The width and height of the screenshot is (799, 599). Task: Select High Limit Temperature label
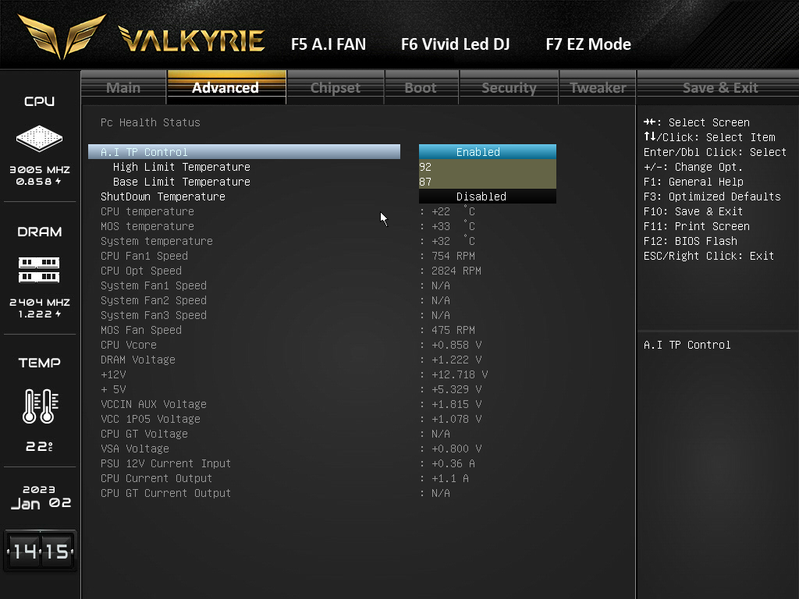point(181,167)
